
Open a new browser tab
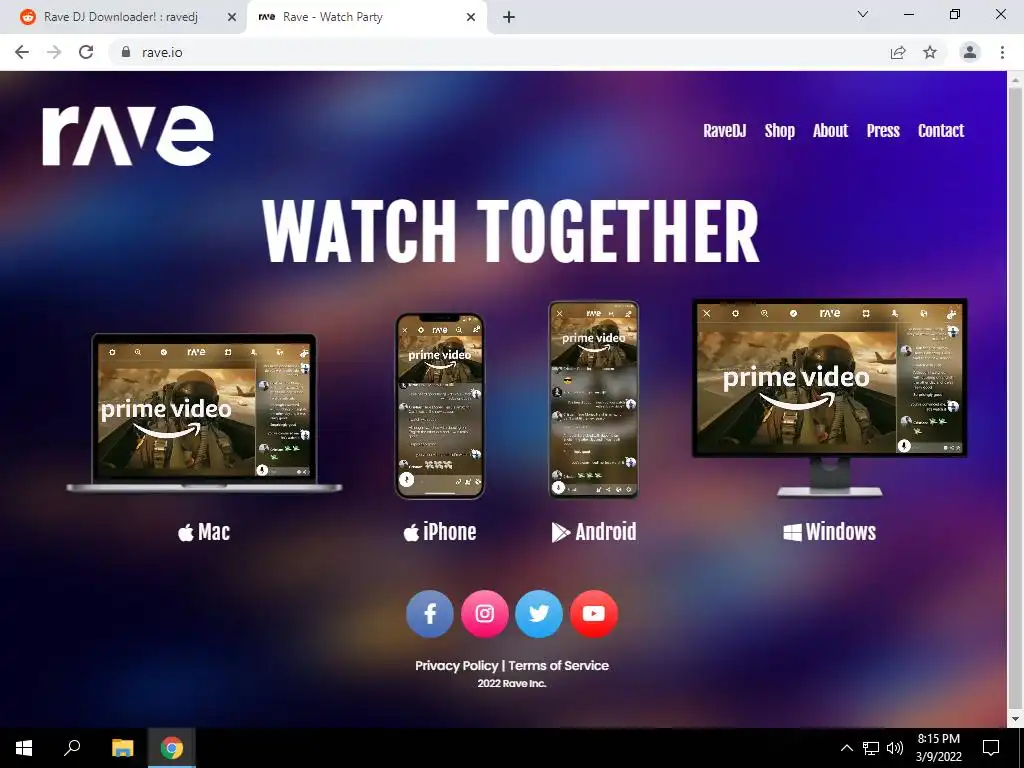coord(509,18)
